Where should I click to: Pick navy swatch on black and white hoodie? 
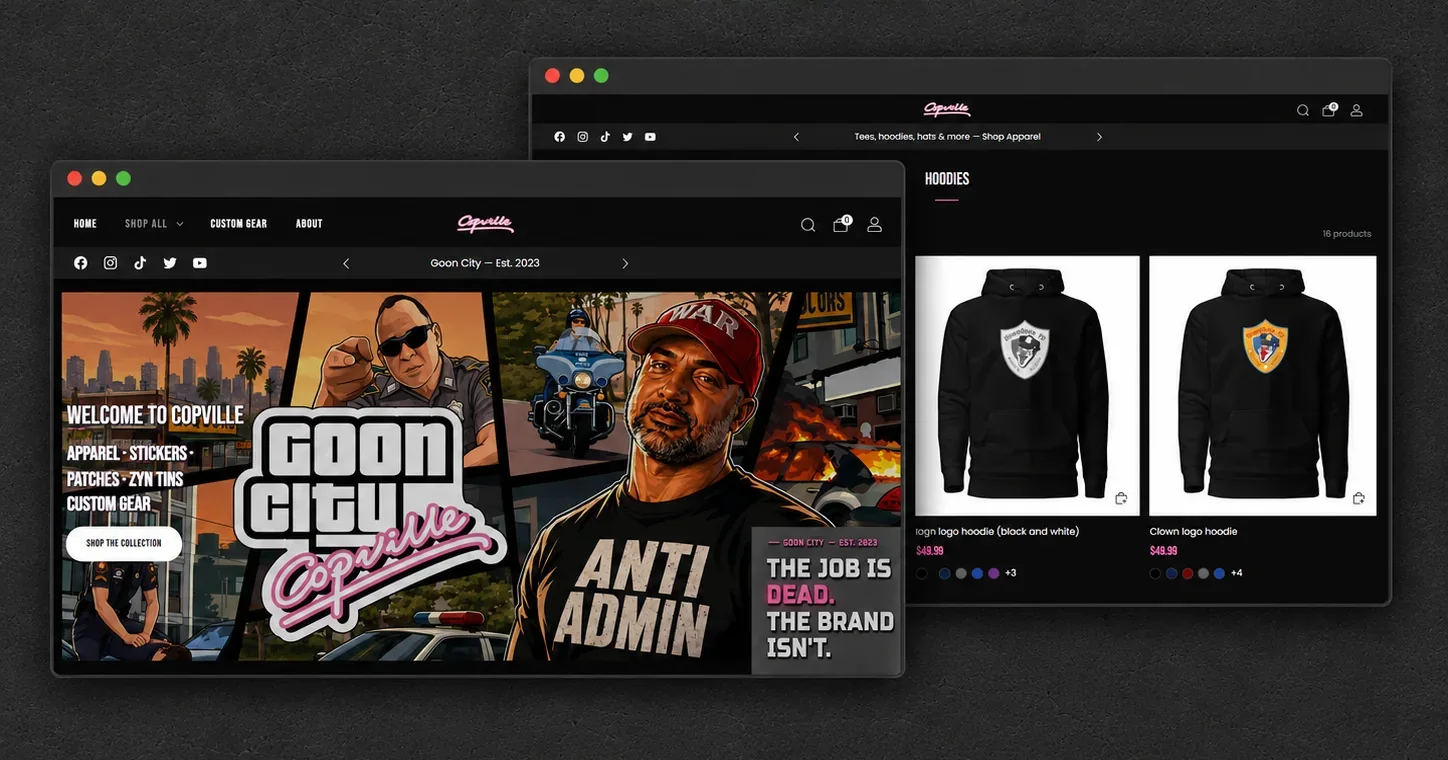click(x=945, y=573)
